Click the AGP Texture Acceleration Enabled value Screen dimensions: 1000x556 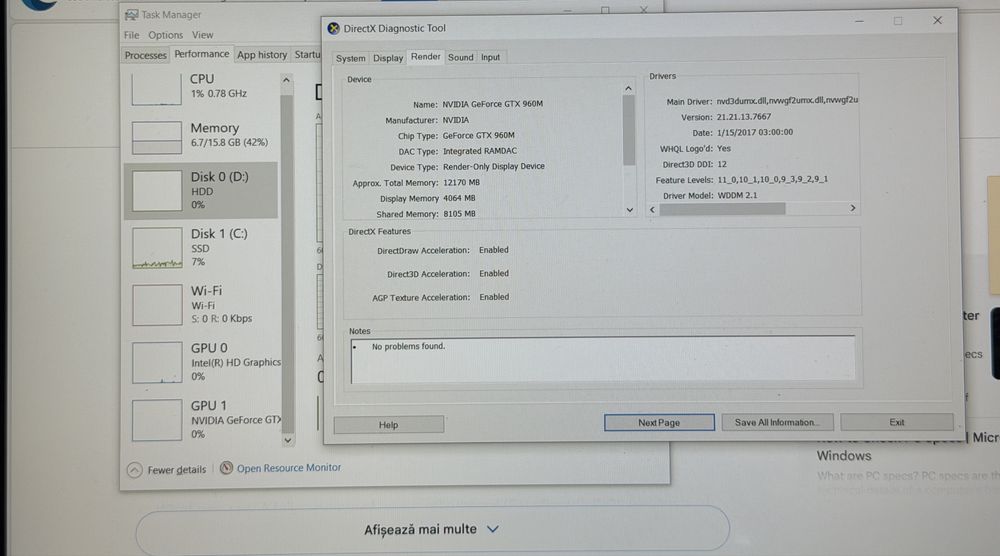coord(494,297)
